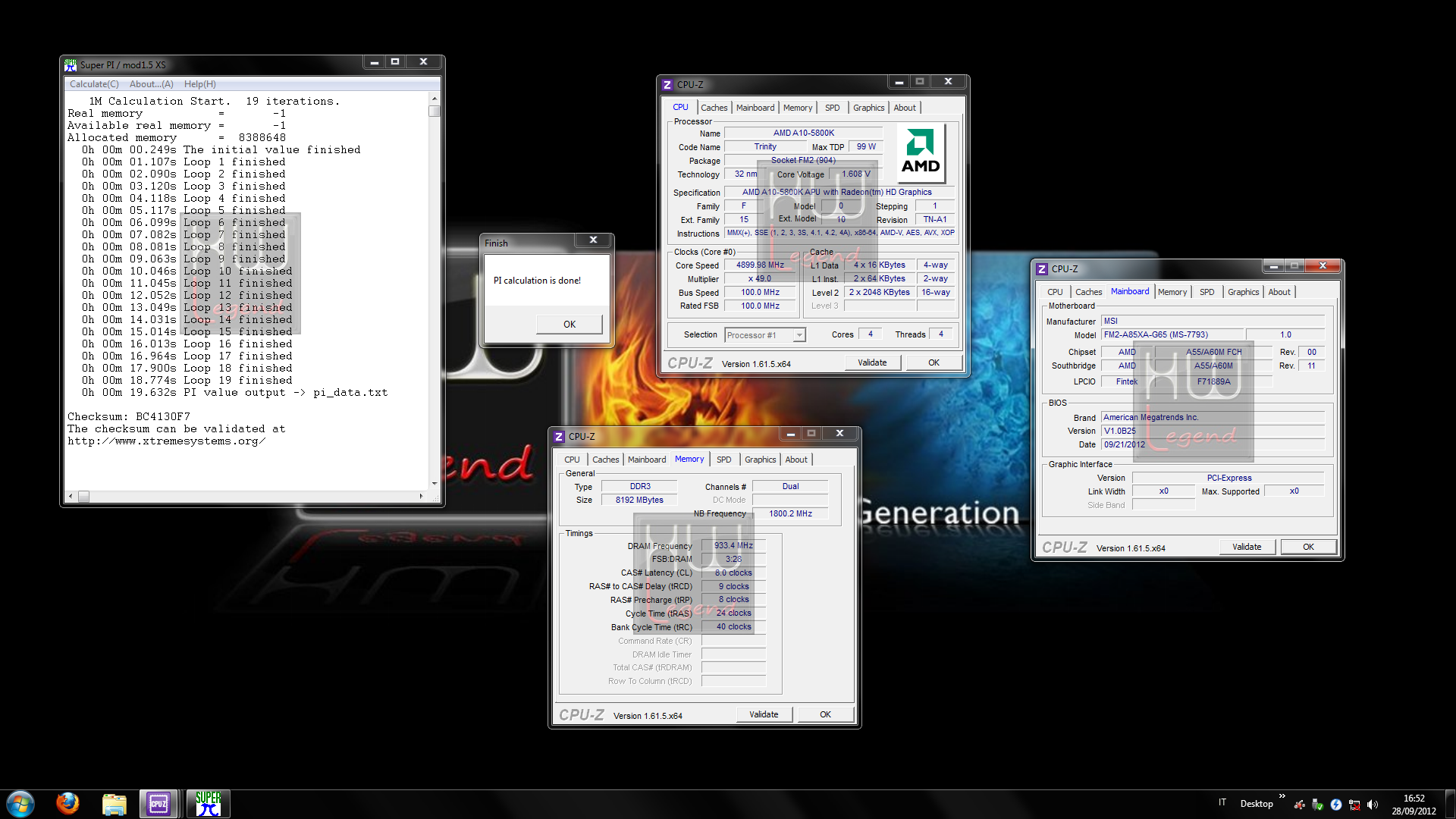Open About tab in Mainboard CPU-Z window
This screenshot has width=1456, height=819.
(1279, 292)
